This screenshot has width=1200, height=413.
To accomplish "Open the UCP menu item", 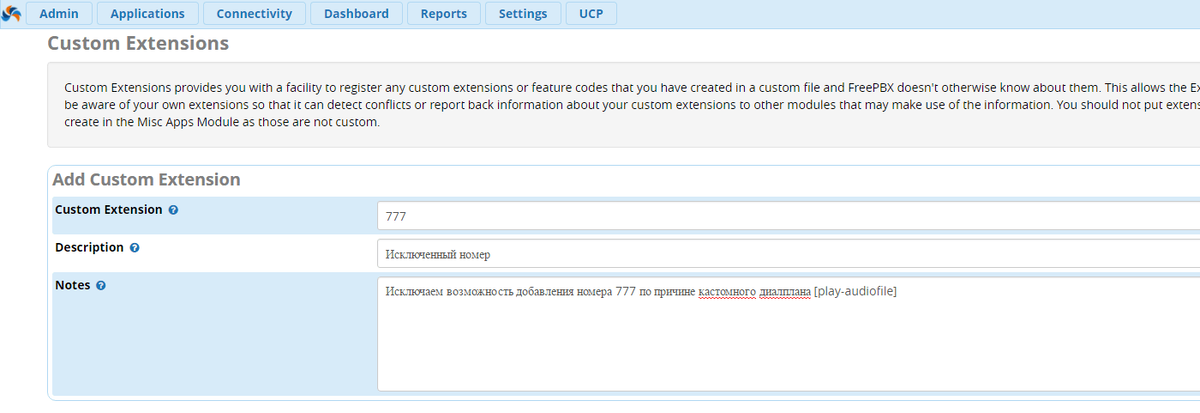I will (591, 14).
